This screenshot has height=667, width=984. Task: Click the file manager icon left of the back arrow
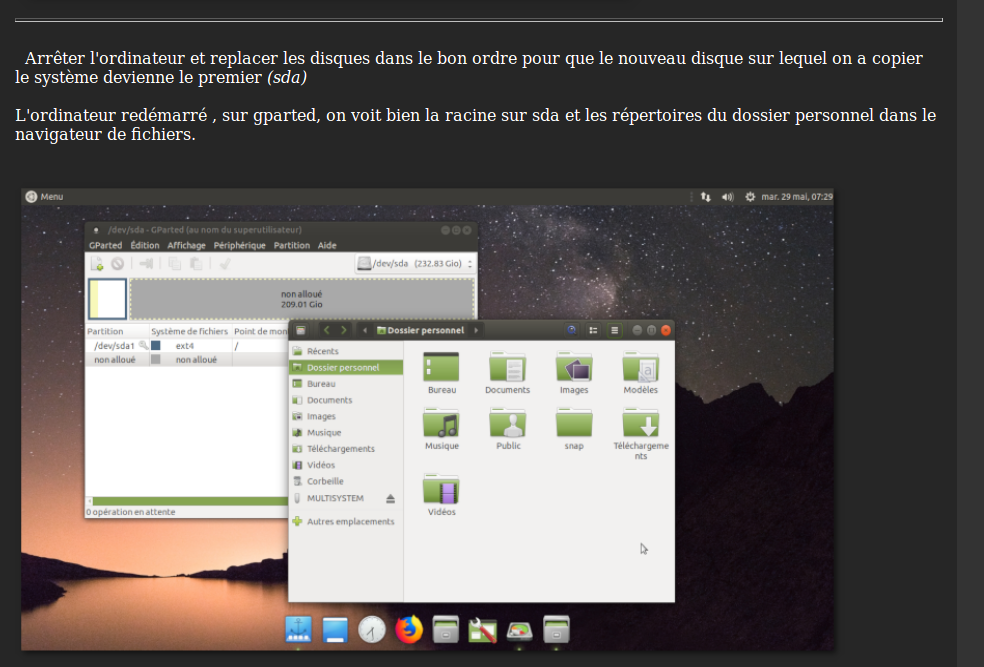click(301, 330)
